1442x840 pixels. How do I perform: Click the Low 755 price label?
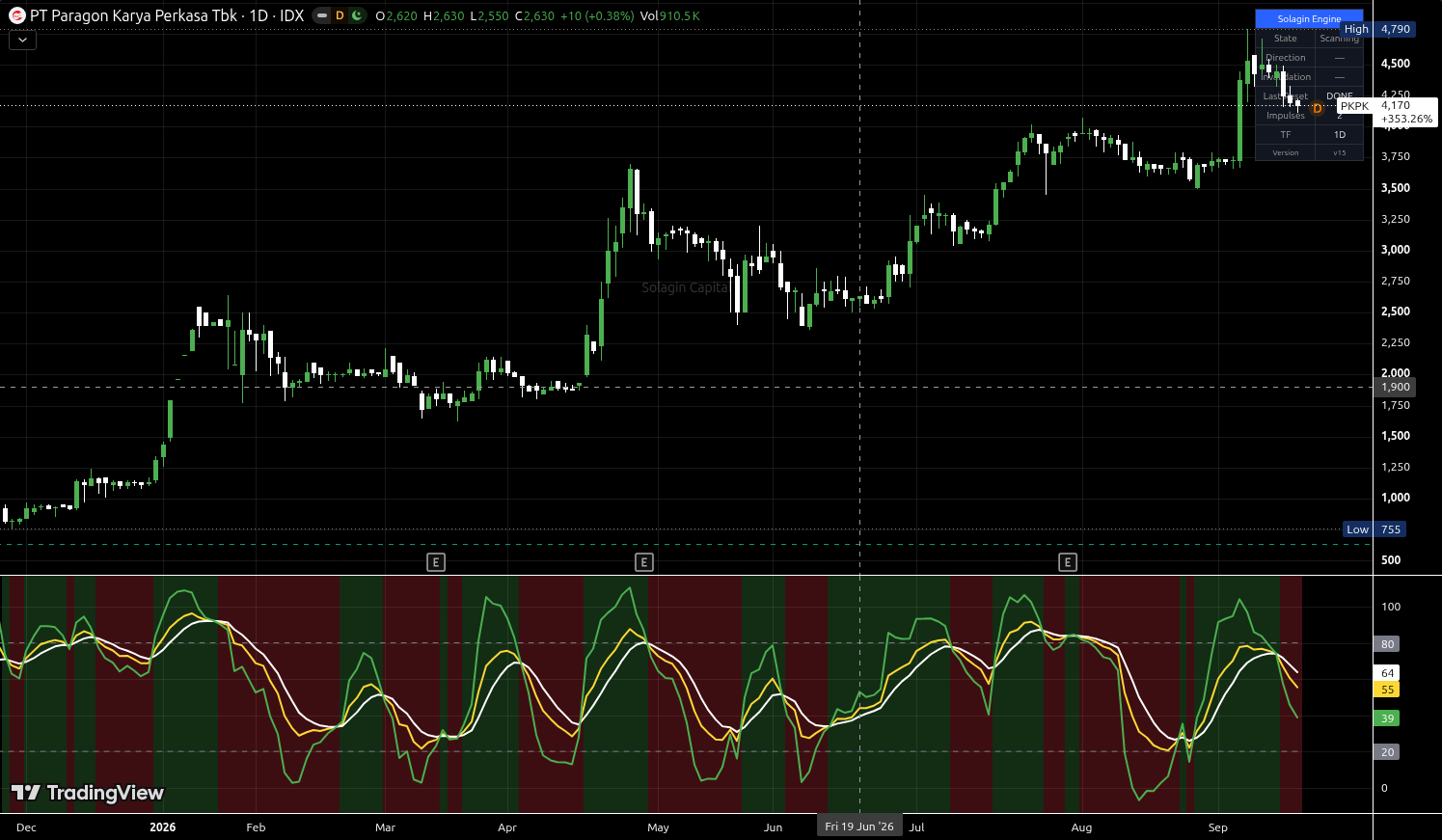1374,529
